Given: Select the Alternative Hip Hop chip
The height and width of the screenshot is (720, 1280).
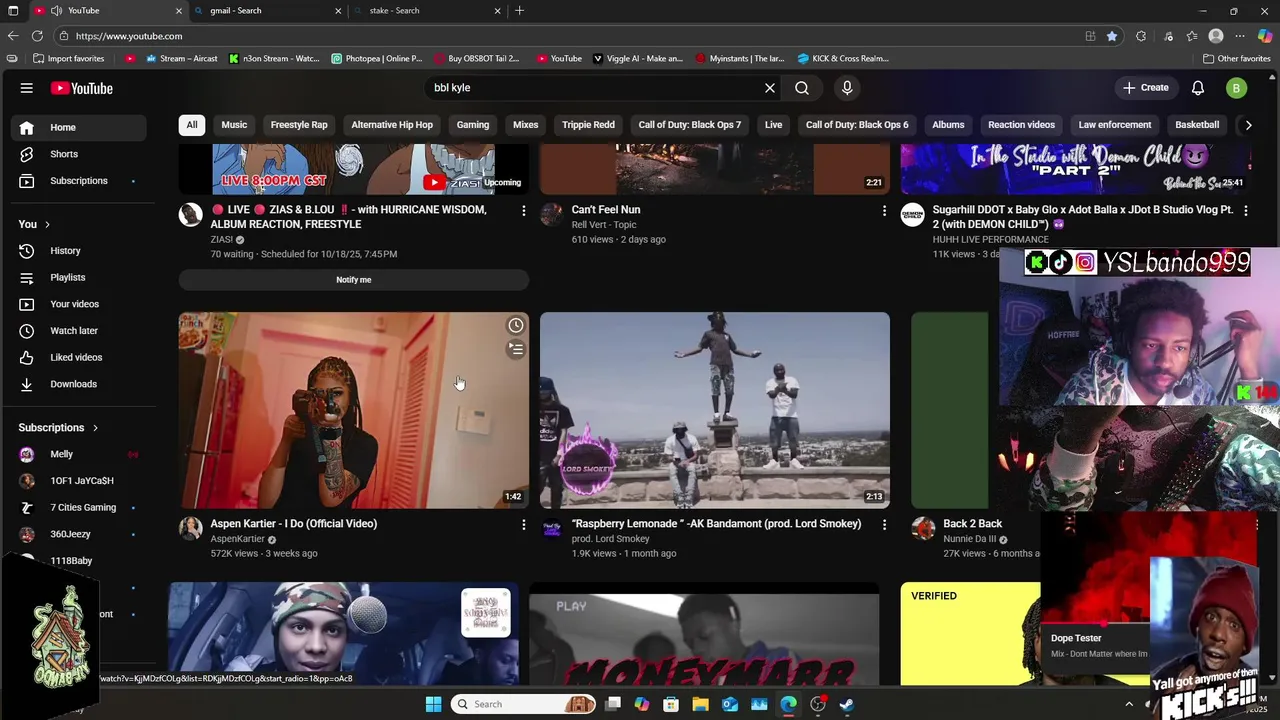Looking at the screenshot, I should coord(392,125).
